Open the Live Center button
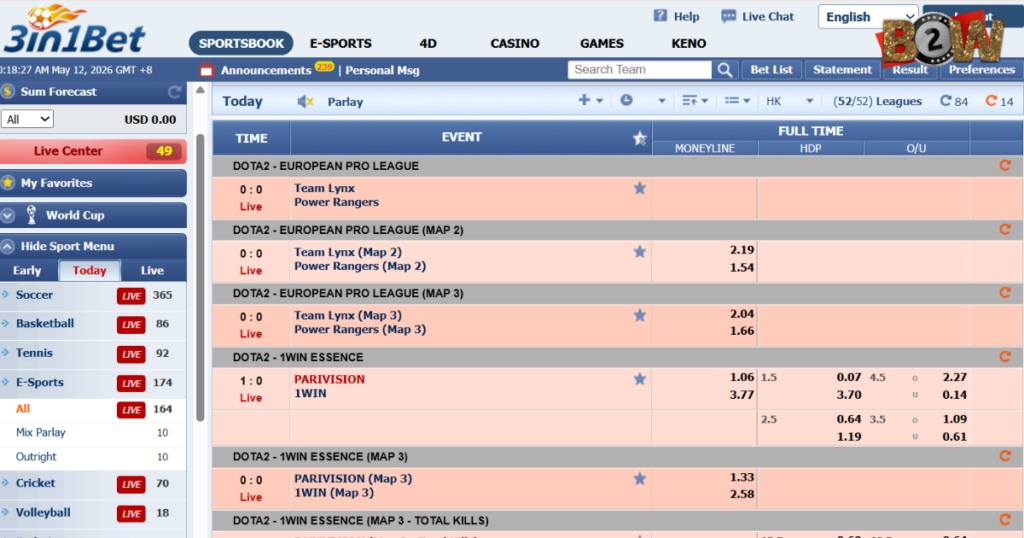This screenshot has height=538, width=1024. [93, 151]
